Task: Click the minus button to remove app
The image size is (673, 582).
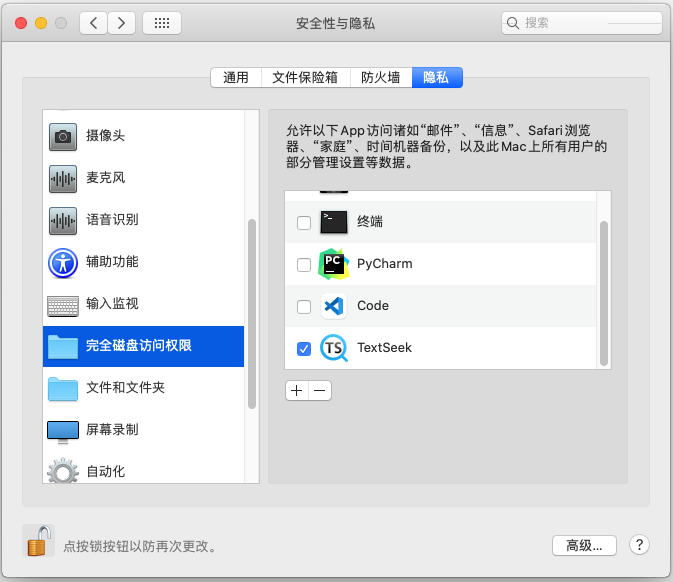Action: (319, 391)
